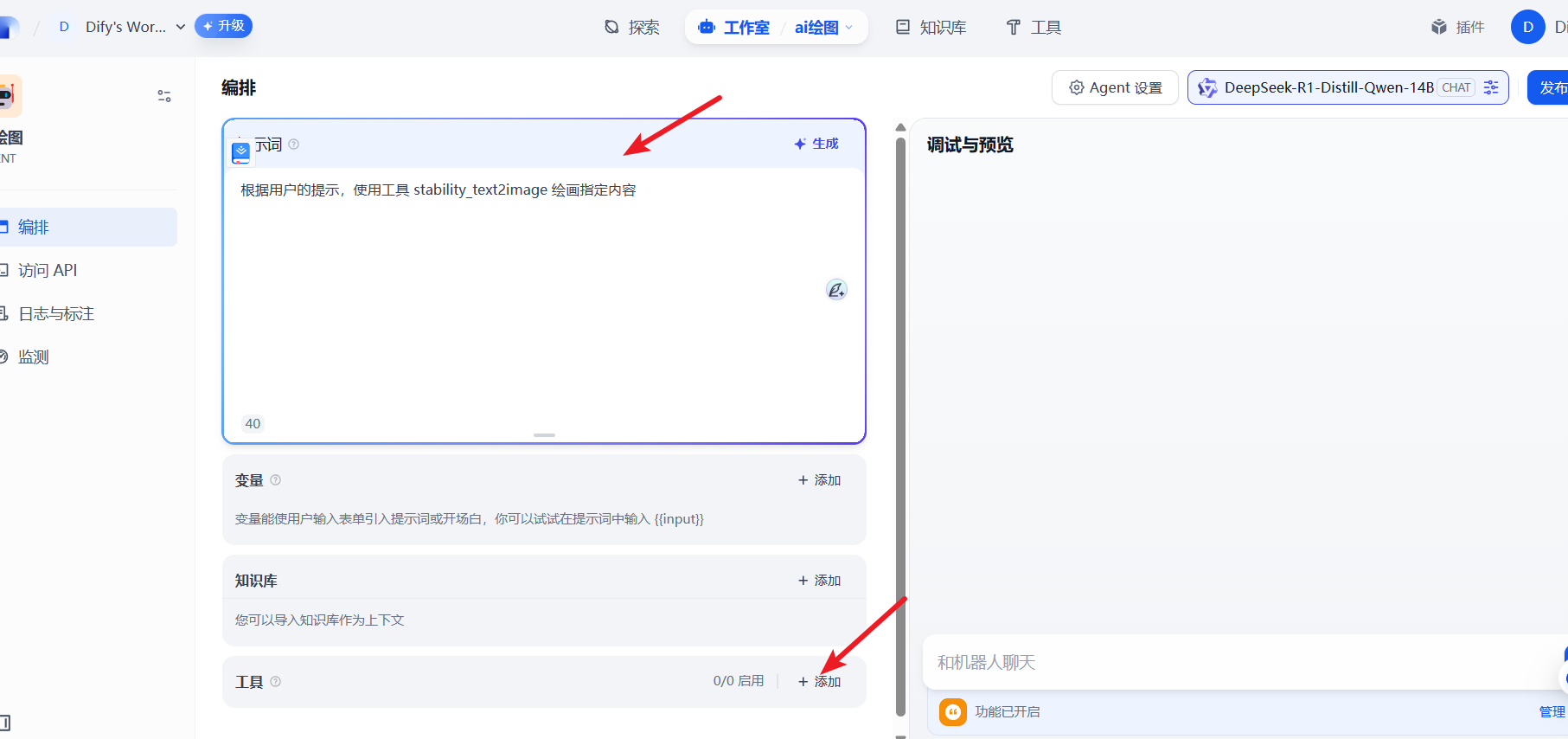Click the 生成 prompt generate button
The height and width of the screenshot is (739, 1568).
tap(816, 144)
